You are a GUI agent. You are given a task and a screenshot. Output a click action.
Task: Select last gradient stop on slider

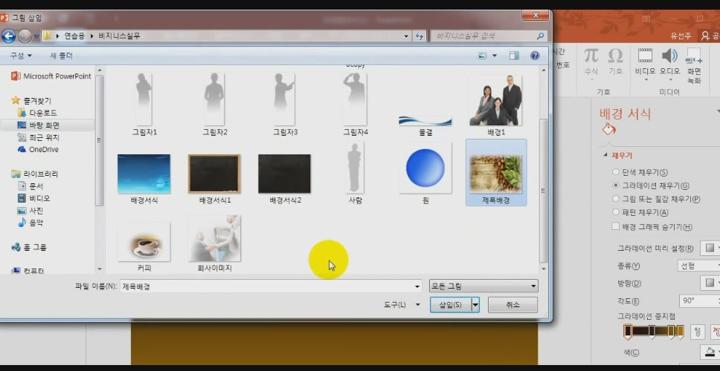coord(680,331)
